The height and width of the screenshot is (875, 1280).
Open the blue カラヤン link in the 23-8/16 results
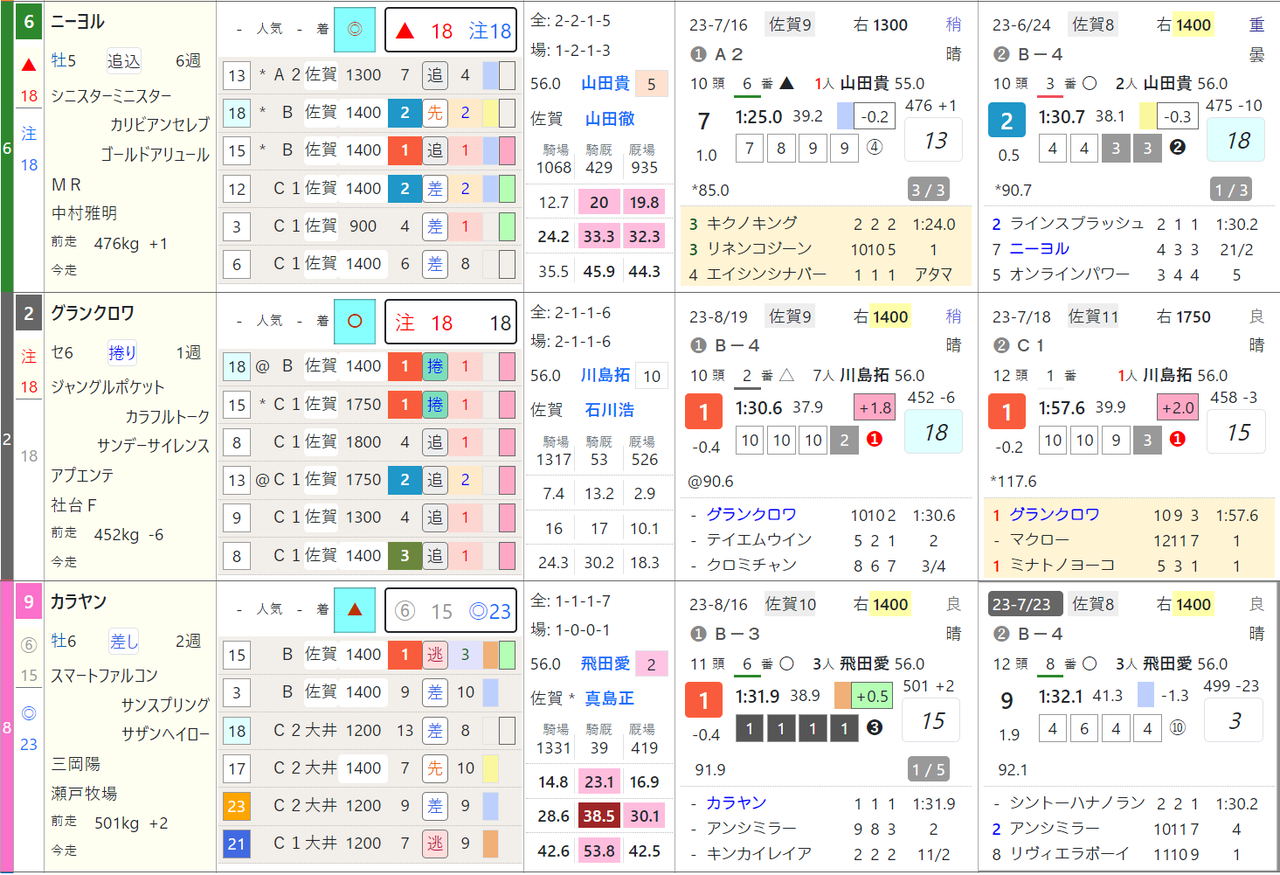click(x=736, y=803)
